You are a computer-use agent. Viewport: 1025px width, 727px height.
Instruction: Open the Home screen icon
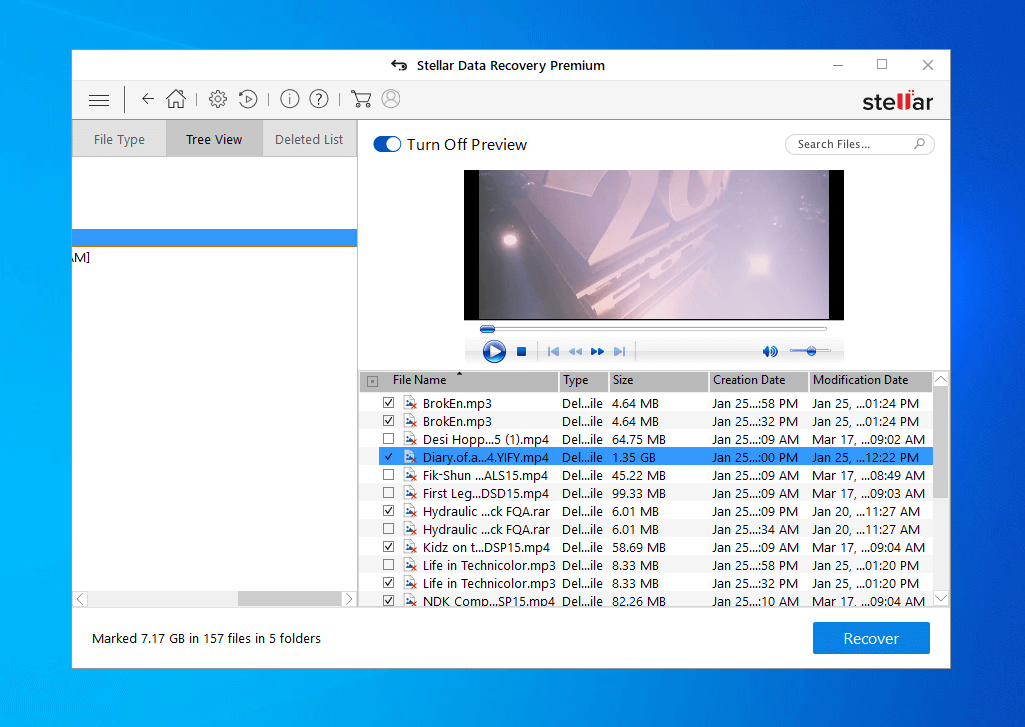tap(176, 99)
